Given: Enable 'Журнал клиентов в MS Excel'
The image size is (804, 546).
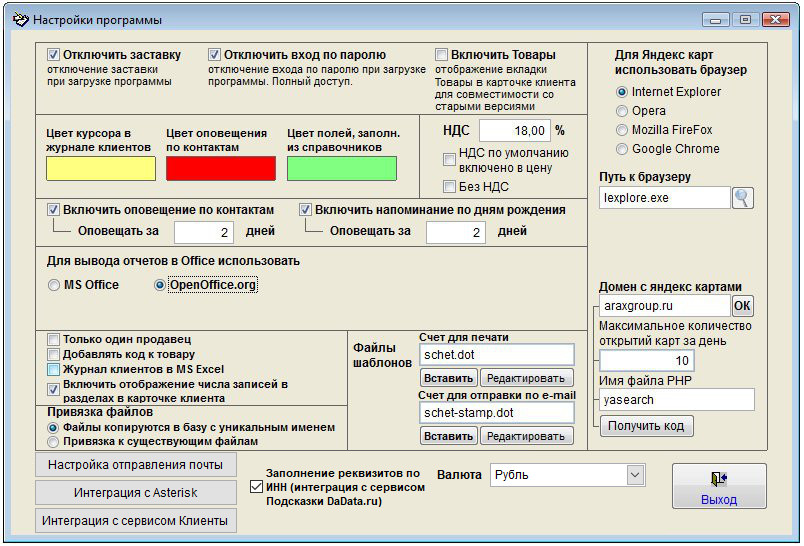Looking at the screenshot, I should click(x=53, y=369).
